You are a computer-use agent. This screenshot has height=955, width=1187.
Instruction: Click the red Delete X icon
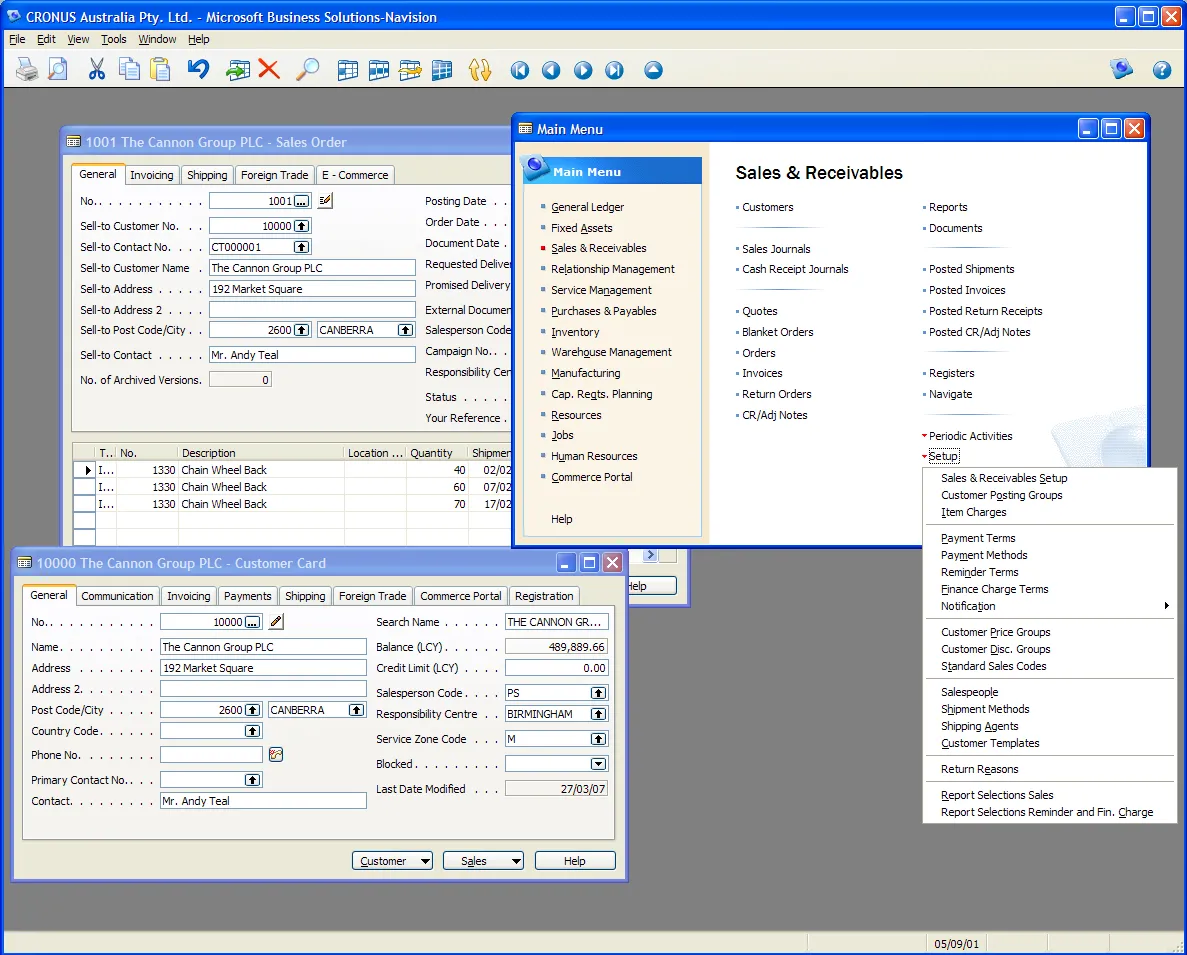coord(269,70)
